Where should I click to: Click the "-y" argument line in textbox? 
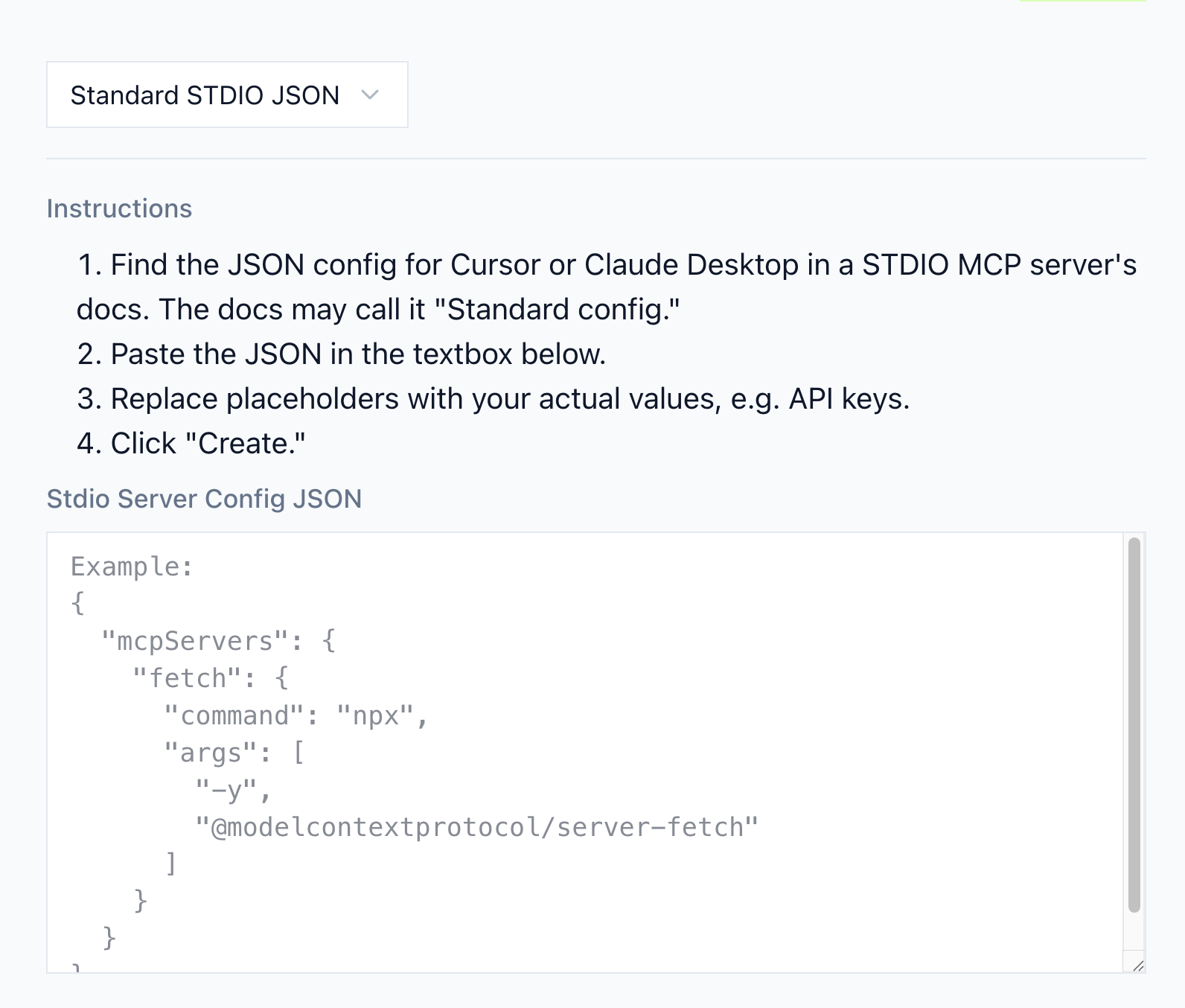tap(233, 790)
